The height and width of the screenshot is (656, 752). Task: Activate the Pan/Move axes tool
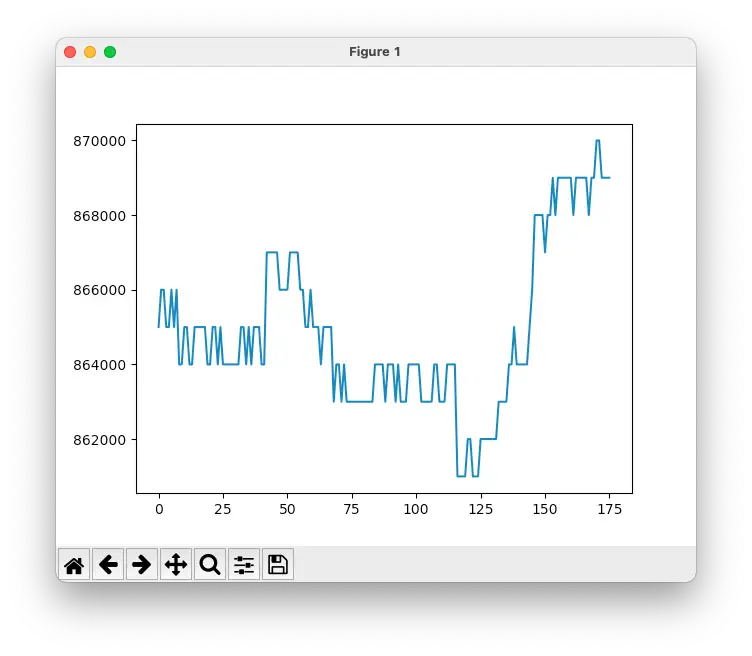(176, 564)
